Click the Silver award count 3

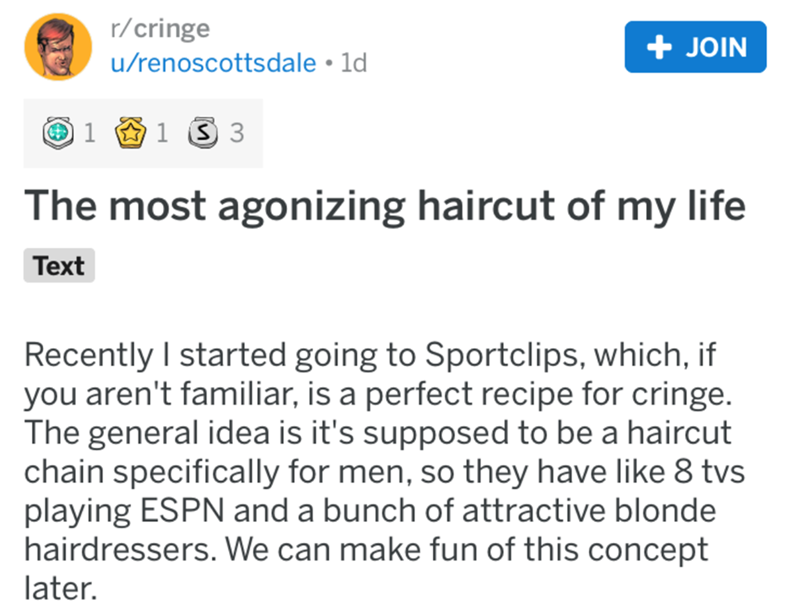coord(235,133)
